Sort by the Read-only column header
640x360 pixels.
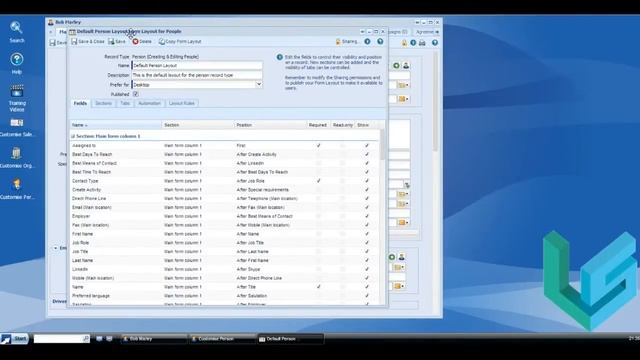pos(342,125)
